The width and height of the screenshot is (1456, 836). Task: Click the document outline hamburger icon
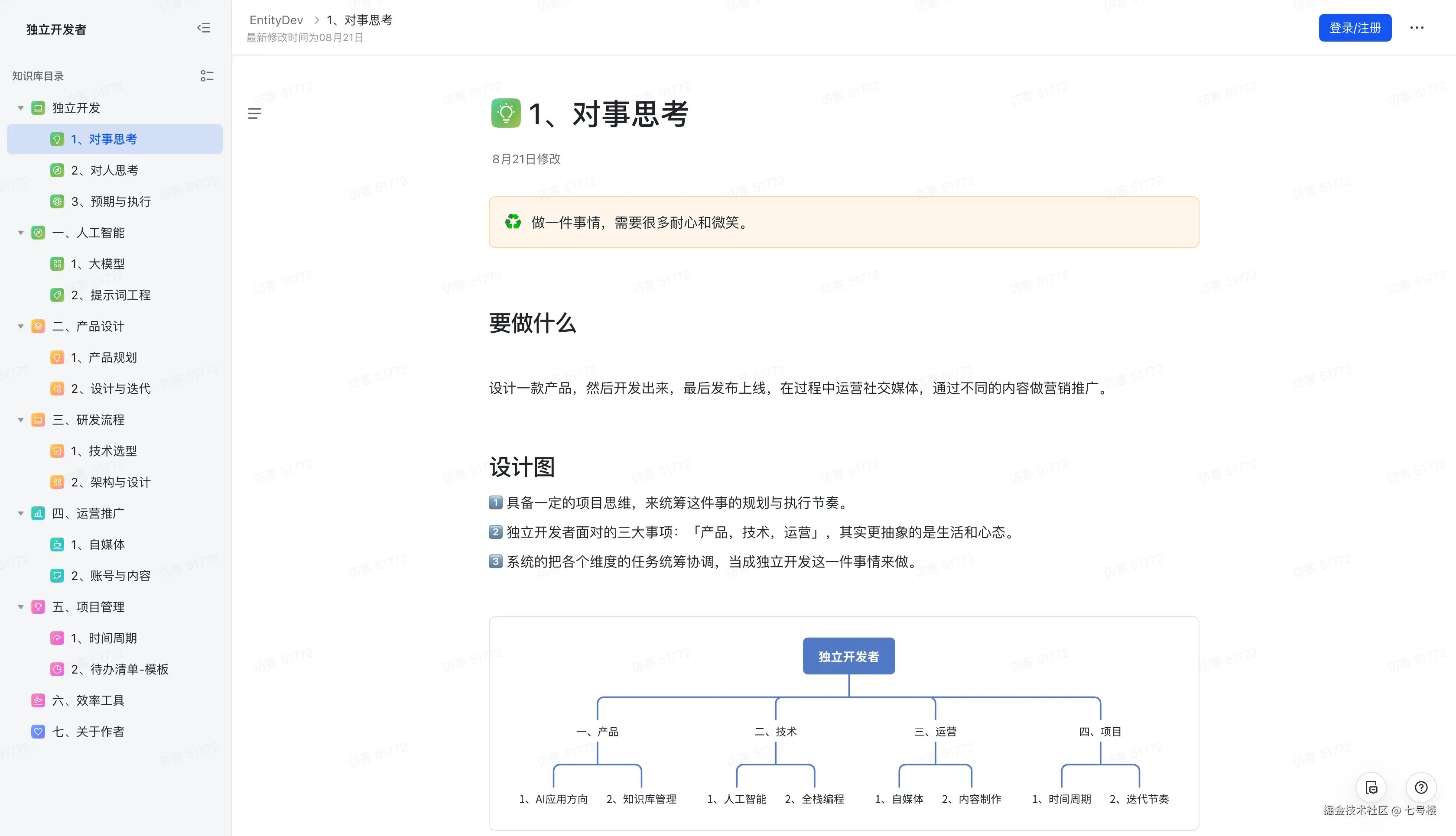pos(255,113)
